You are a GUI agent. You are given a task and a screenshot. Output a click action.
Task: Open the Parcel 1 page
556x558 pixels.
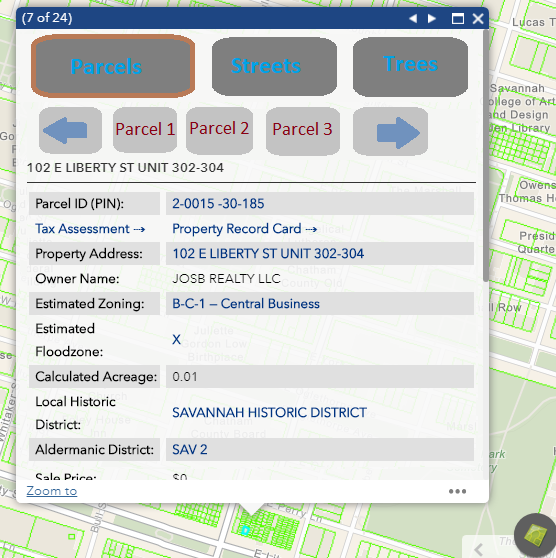pos(145,130)
